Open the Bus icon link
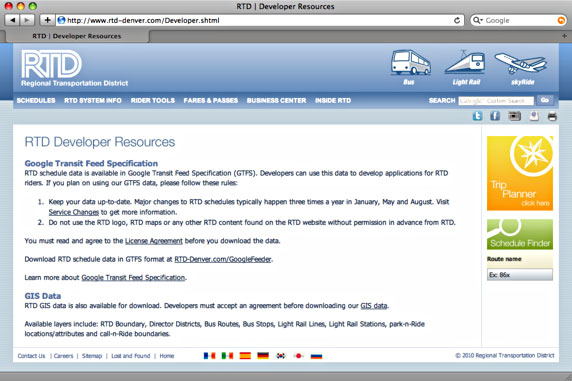 [x=410, y=68]
